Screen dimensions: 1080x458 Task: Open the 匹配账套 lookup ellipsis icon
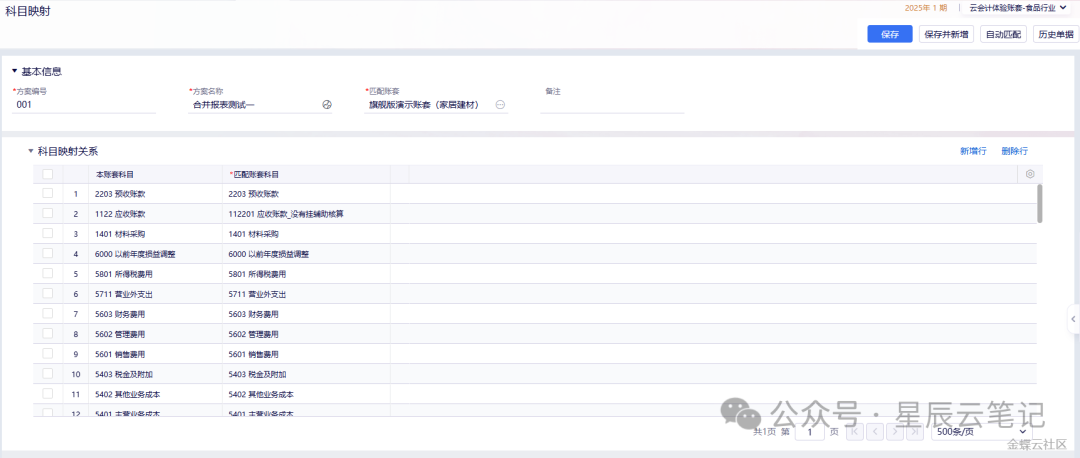501,105
